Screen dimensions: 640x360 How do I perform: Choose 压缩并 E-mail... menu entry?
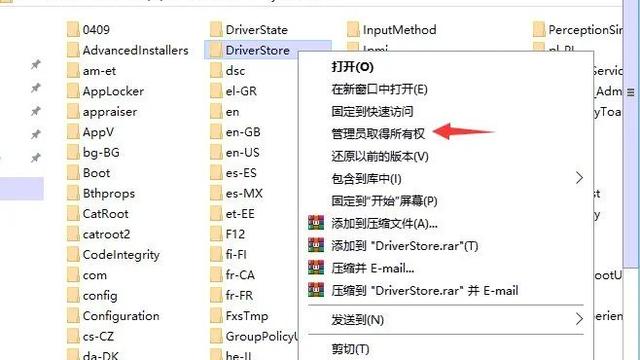tap(446, 268)
